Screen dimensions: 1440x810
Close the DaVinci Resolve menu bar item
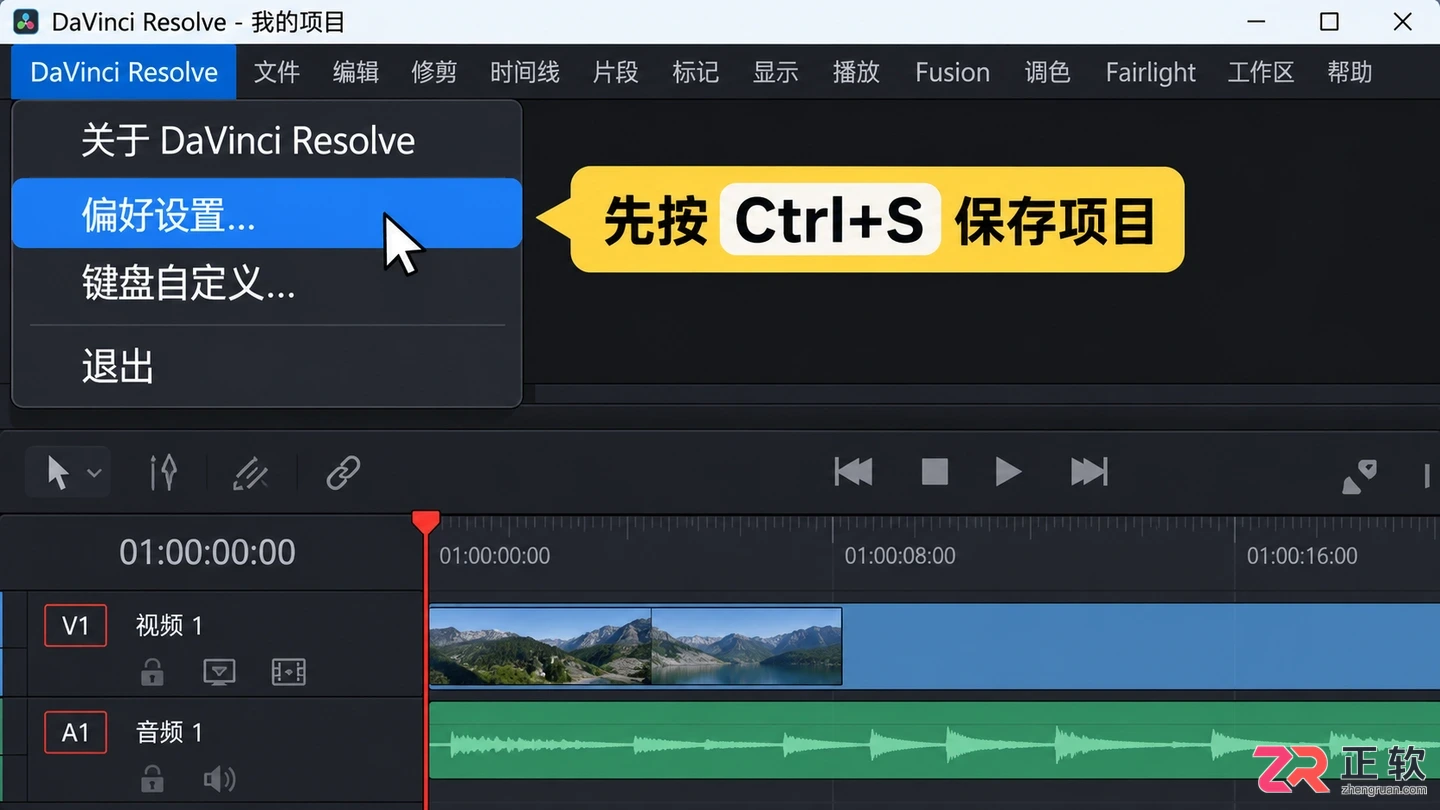pyautogui.click(x=124, y=72)
